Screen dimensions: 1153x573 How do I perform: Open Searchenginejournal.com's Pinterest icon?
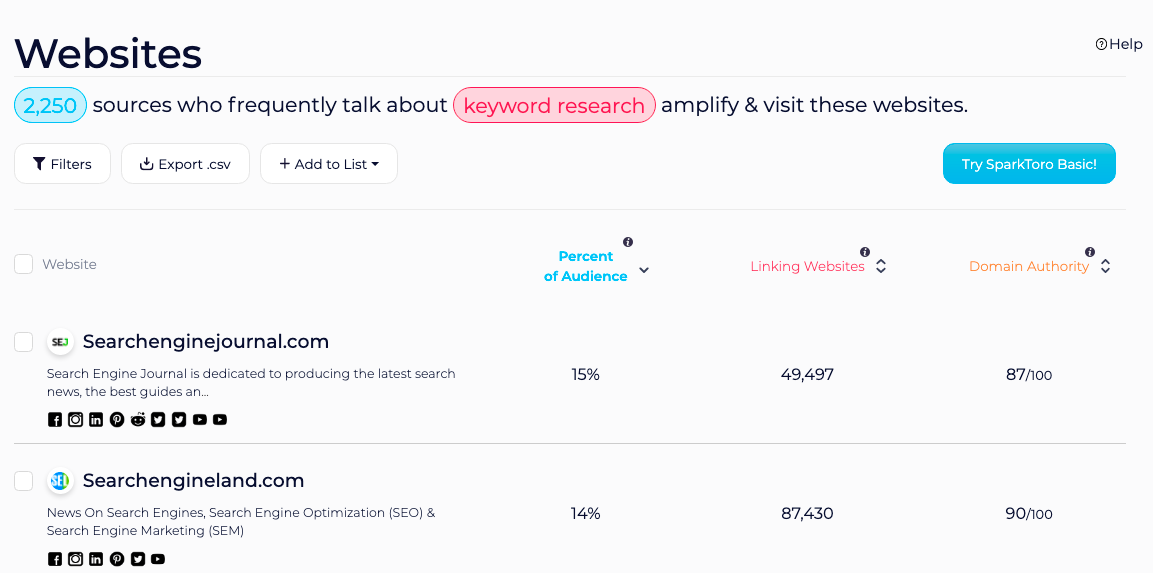coord(117,420)
